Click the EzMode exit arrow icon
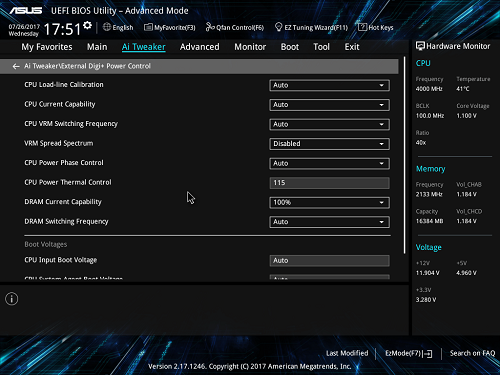Viewport: 500px width, 375px height. 428,354
